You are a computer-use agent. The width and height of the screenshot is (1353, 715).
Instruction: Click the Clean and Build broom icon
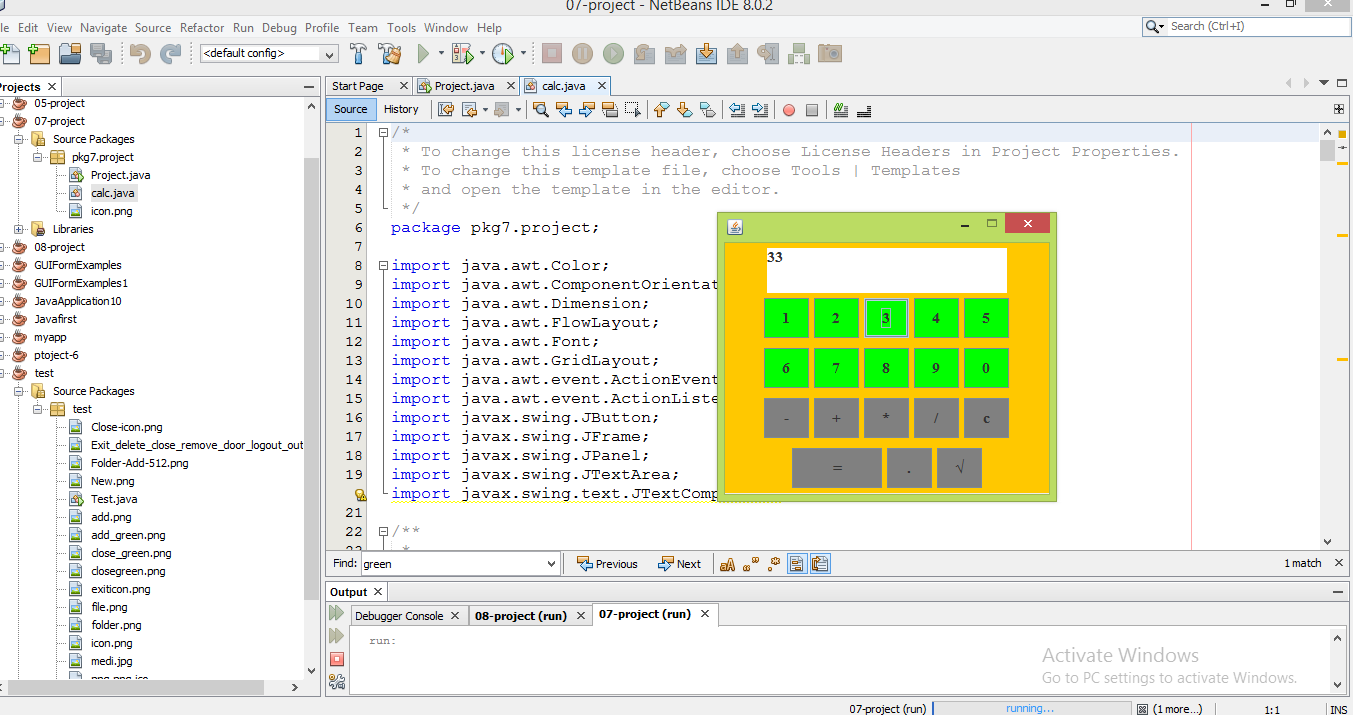tap(390, 53)
